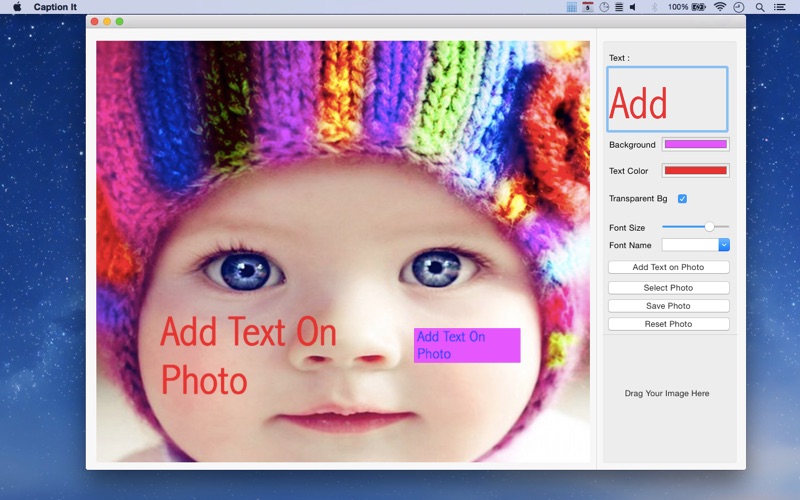Click the Reset Photo button
This screenshot has height=500, width=800.
(668, 324)
